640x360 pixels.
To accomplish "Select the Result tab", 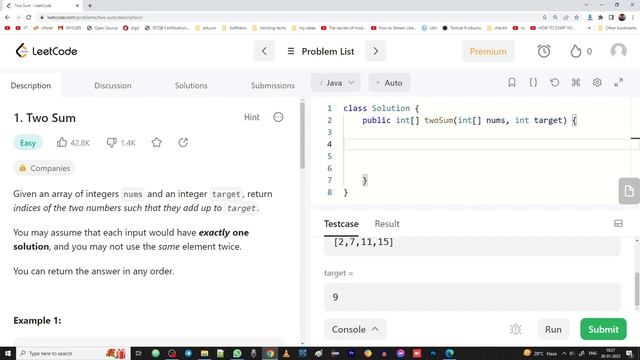I will tap(387, 224).
